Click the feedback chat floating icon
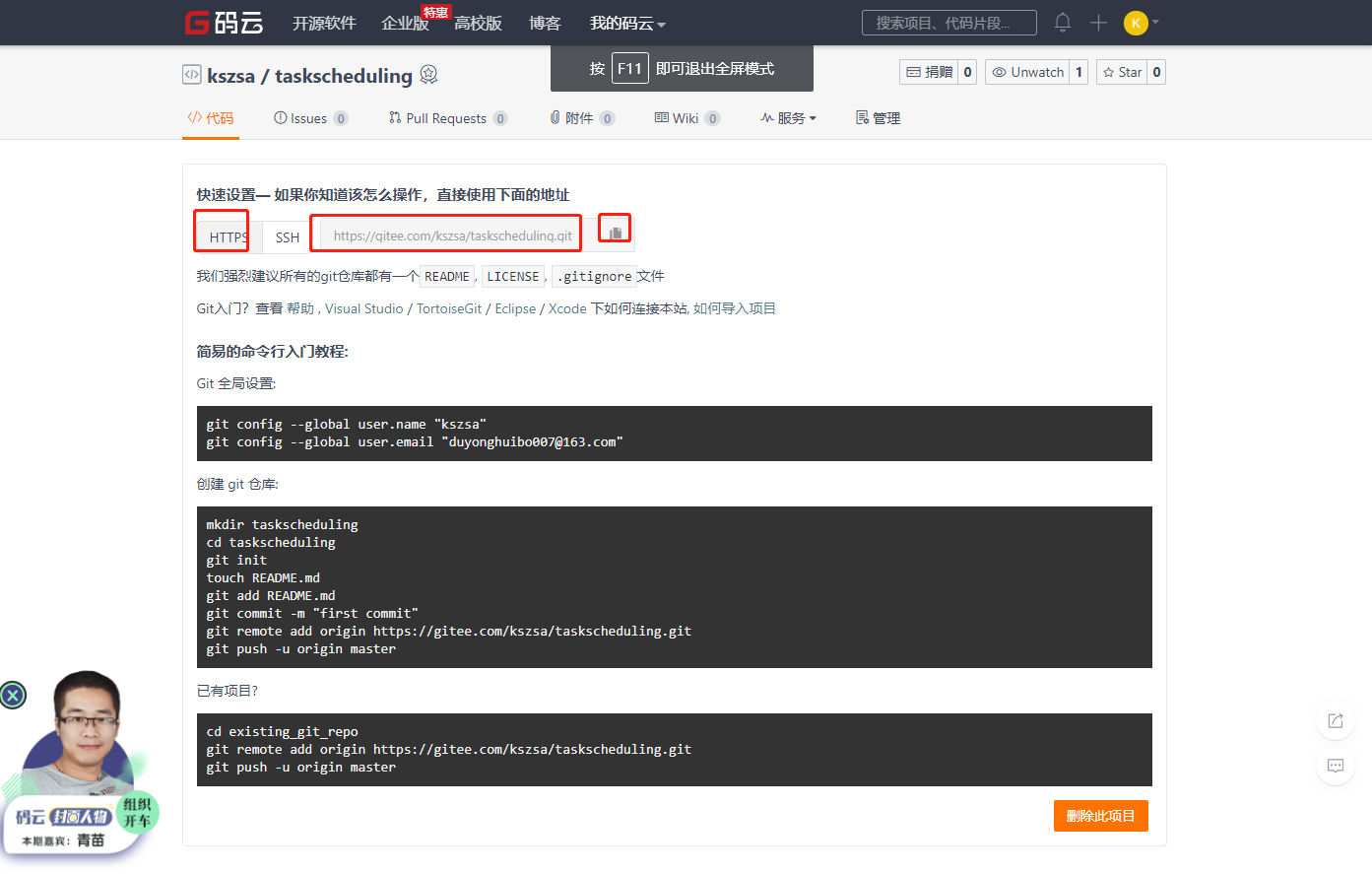 pos(1336,766)
